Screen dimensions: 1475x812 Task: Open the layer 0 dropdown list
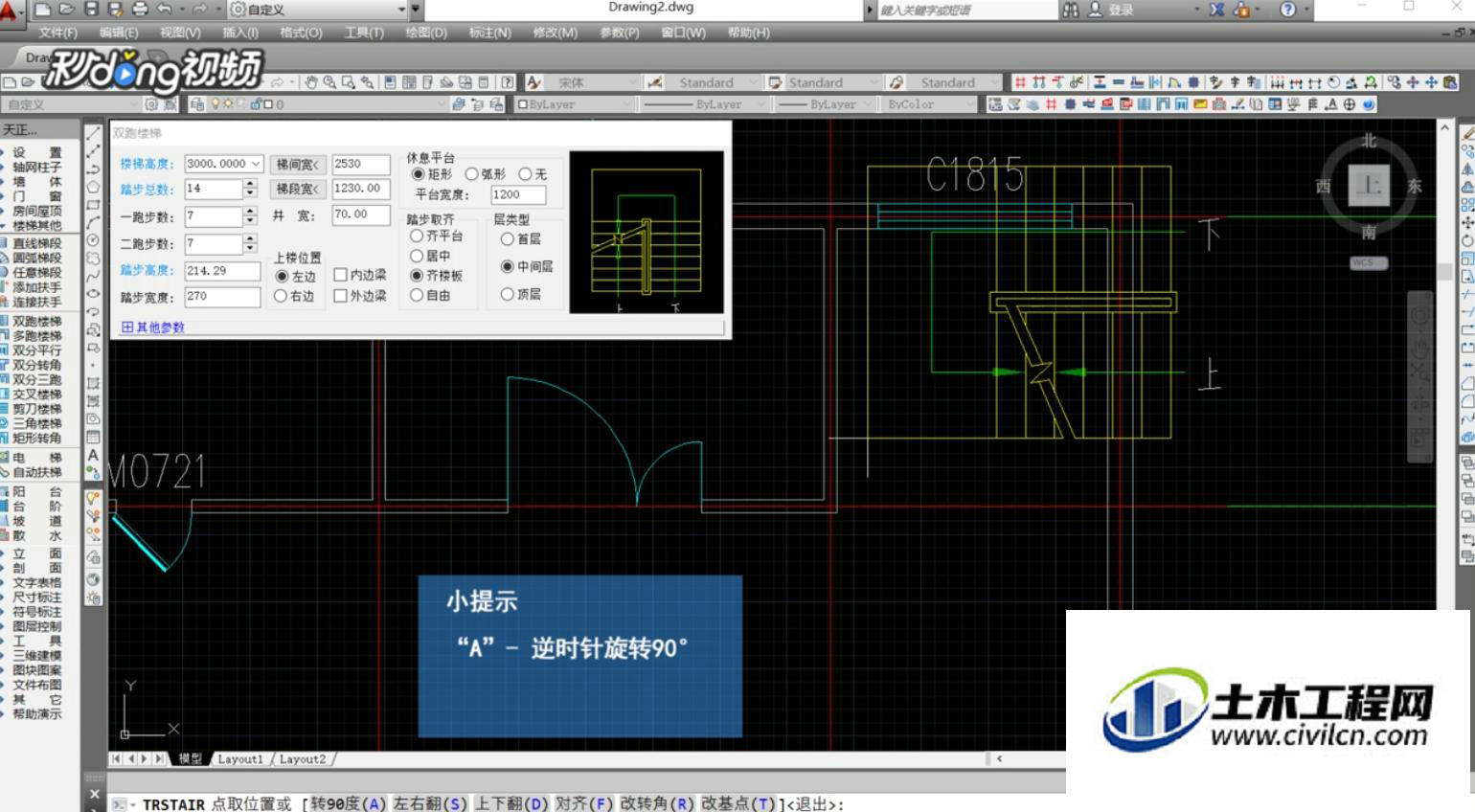click(442, 104)
